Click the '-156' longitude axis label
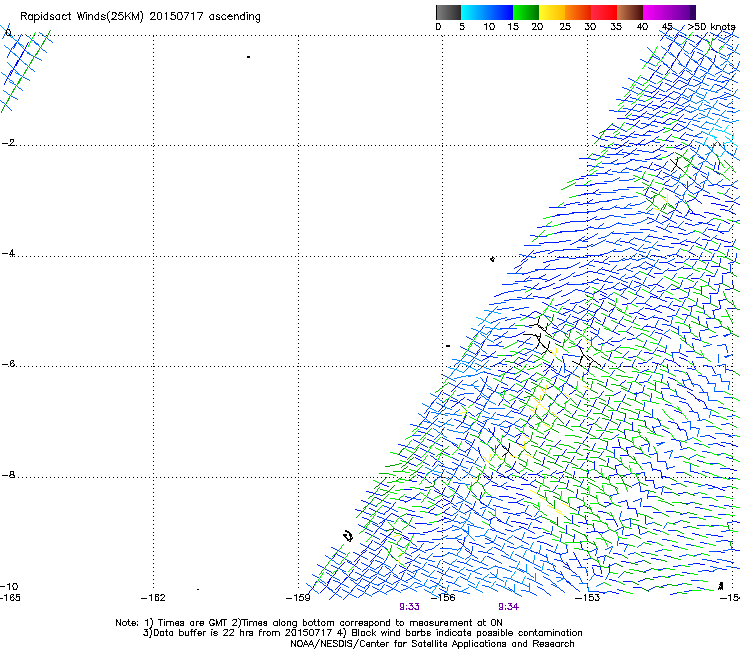740x650 pixels. point(443,598)
